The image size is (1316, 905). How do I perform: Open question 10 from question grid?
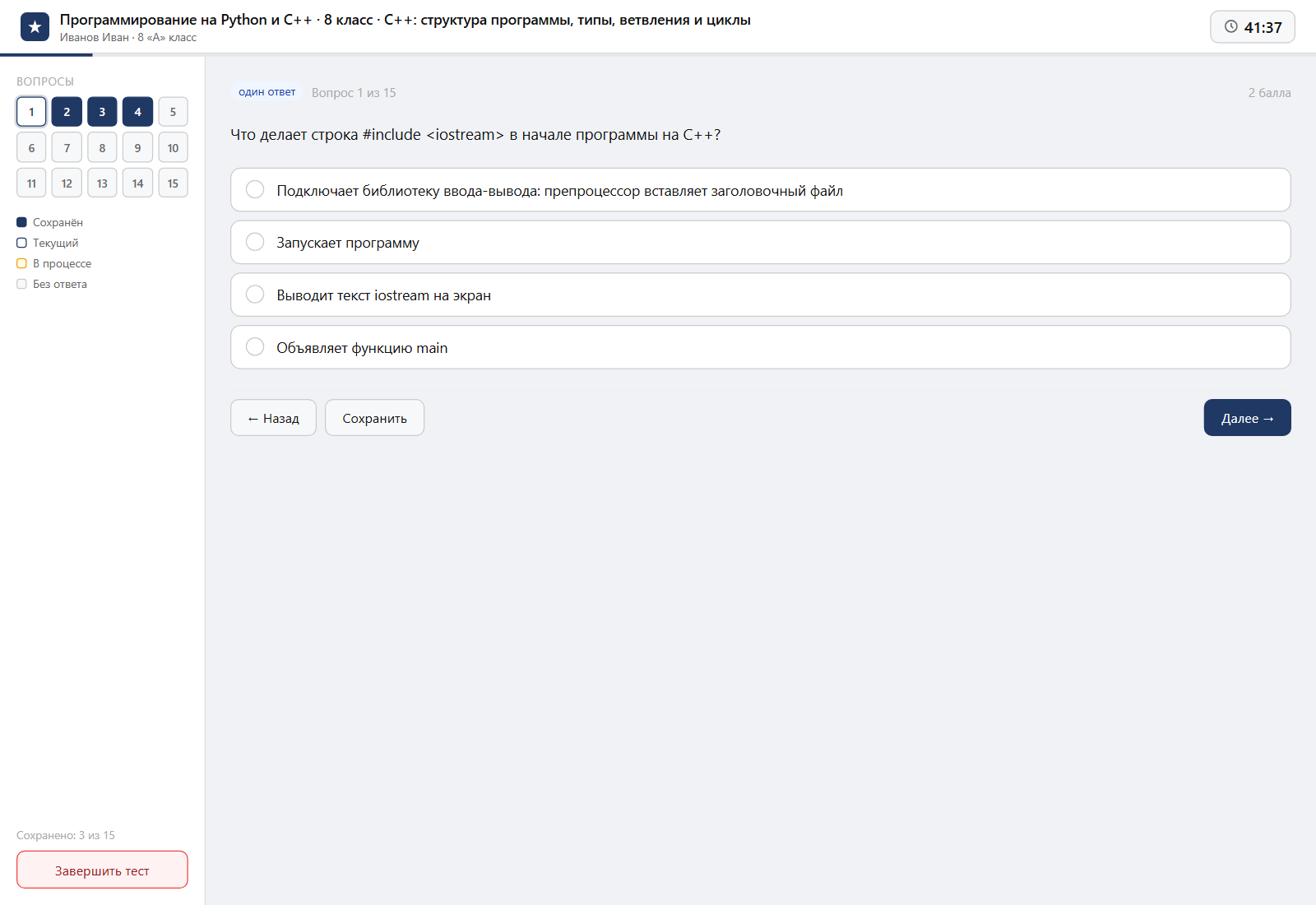pos(173,148)
